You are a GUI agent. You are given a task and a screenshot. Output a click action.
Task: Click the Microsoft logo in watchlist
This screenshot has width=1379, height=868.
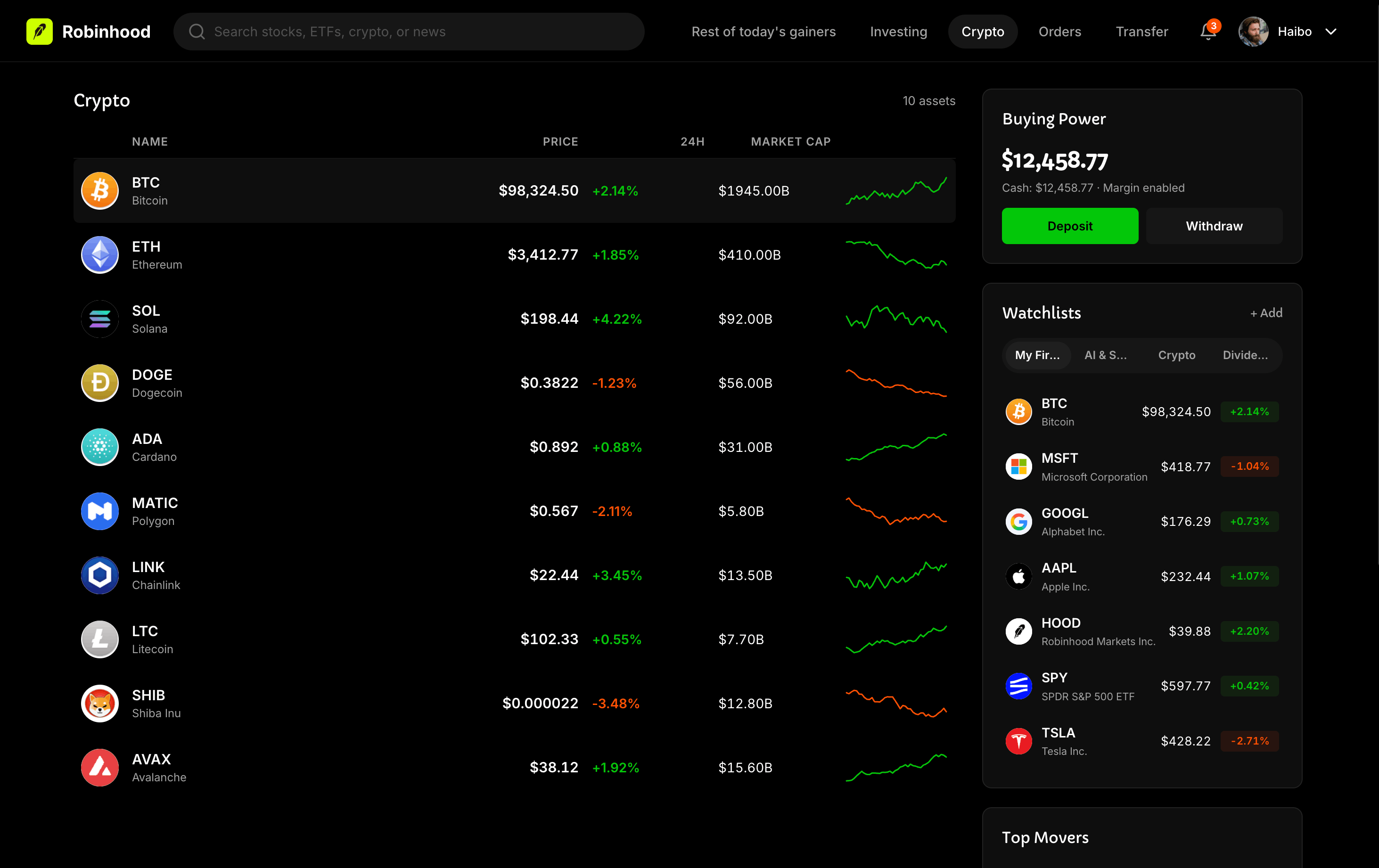pos(1019,467)
